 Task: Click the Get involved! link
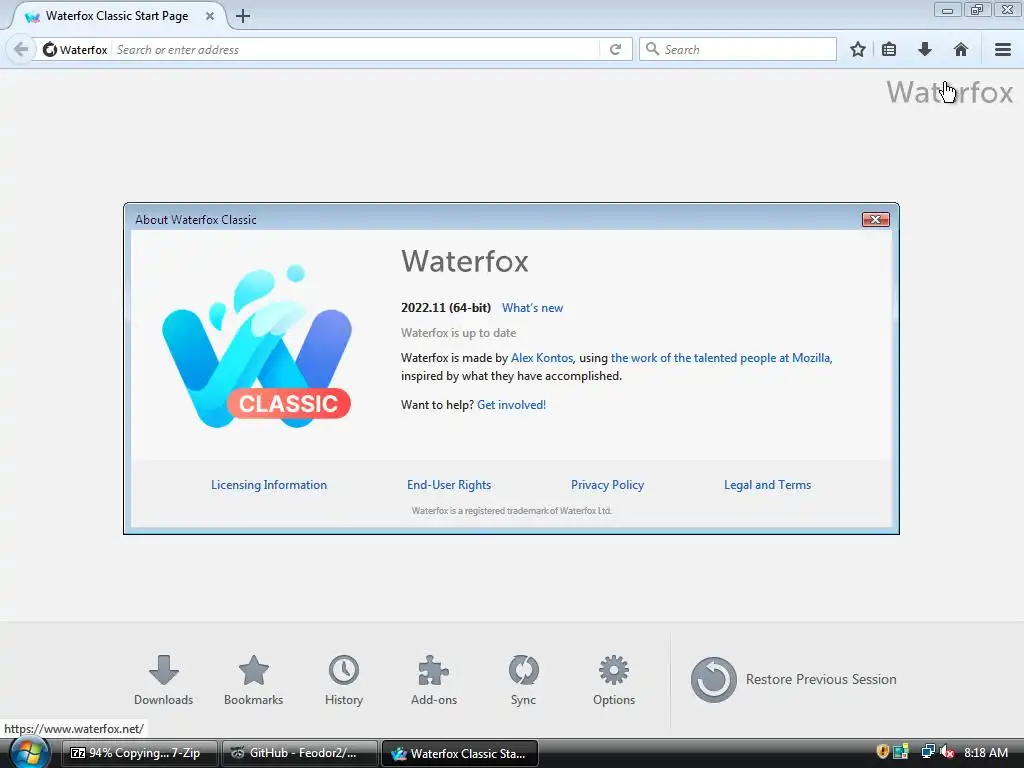tap(511, 405)
